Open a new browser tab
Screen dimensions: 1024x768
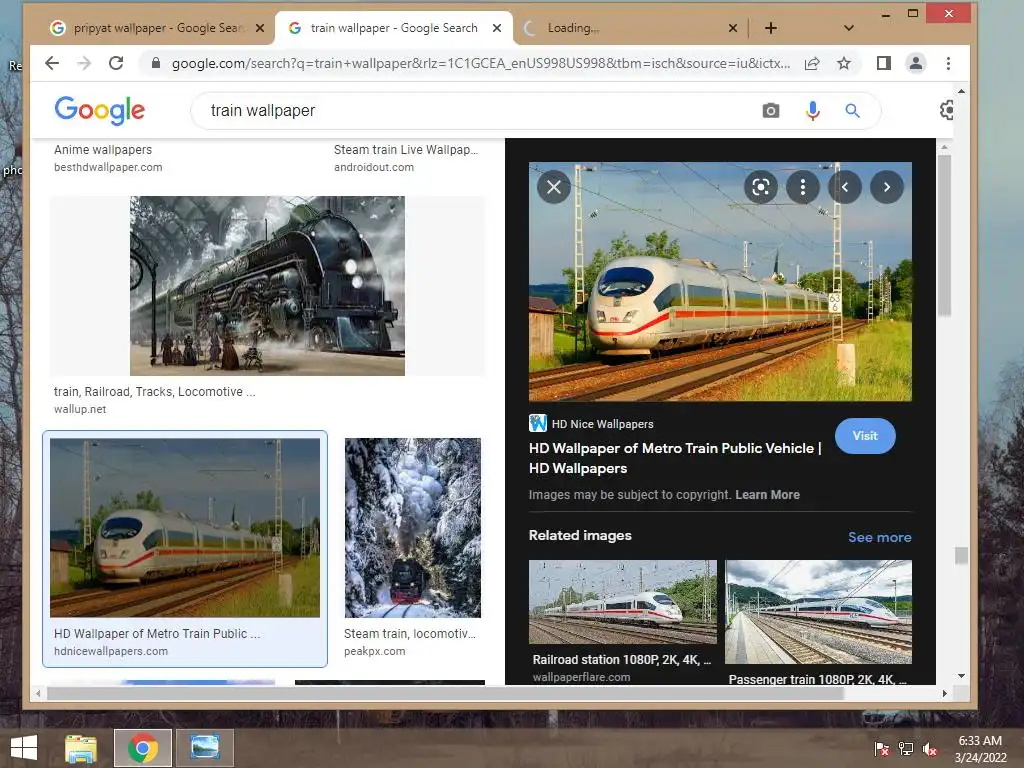point(771,28)
